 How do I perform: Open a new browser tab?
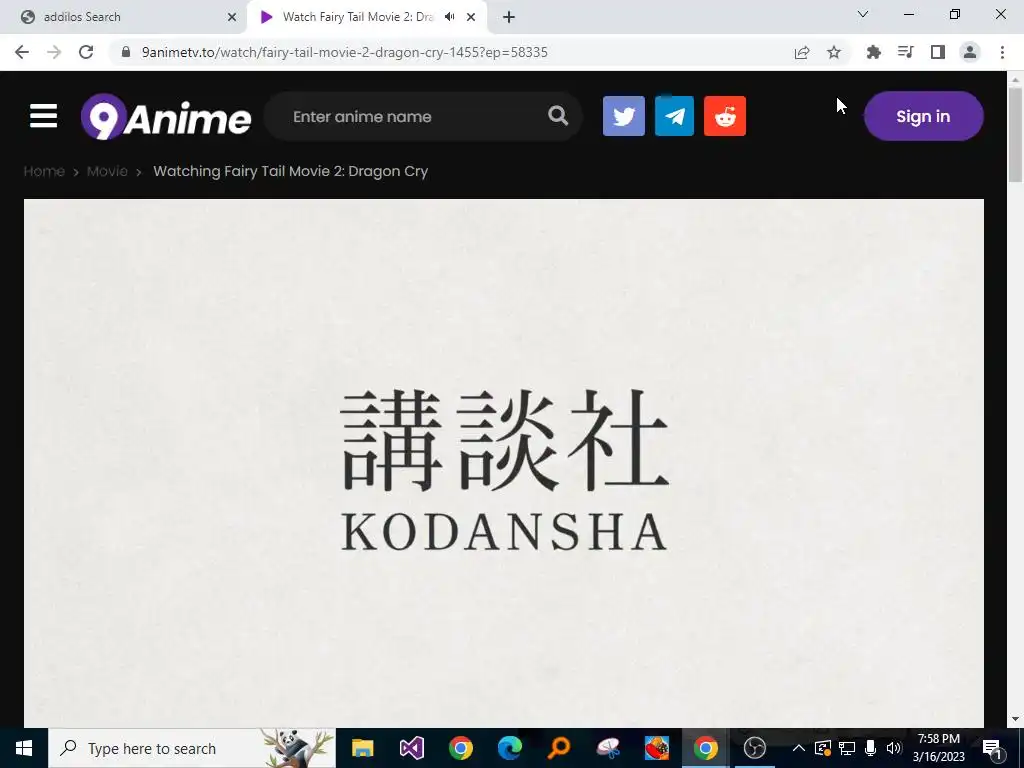[x=509, y=17]
